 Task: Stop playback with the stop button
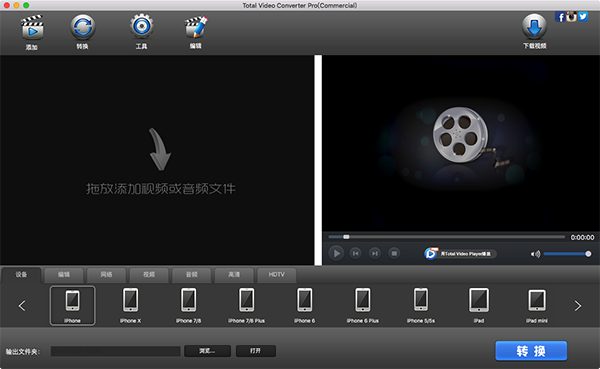click(x=394, y=253)
